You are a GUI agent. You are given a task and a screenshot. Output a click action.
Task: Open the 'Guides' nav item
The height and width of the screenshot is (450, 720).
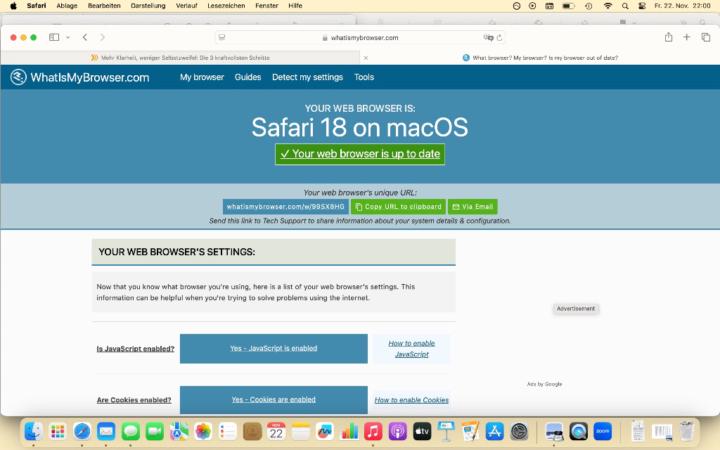click(x=248, y=77)
